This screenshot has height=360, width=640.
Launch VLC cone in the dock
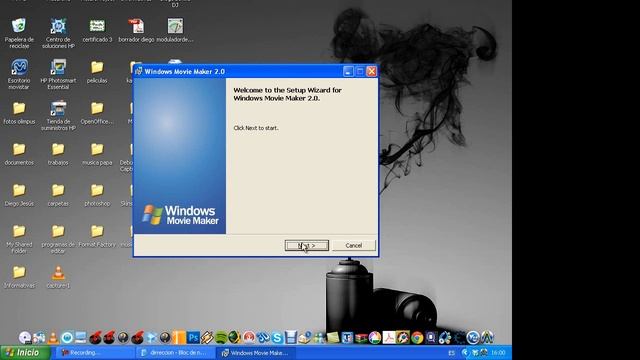(53, 338)
